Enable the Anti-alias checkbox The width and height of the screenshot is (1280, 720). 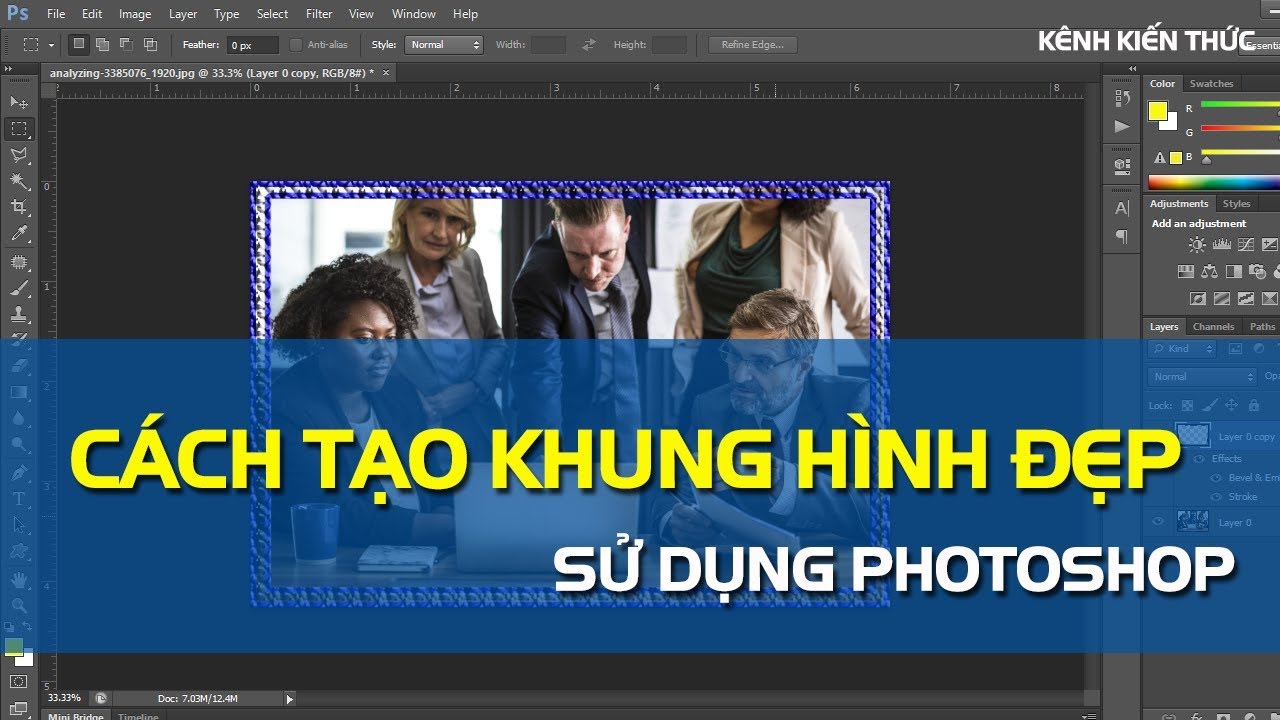click(296, 45)
